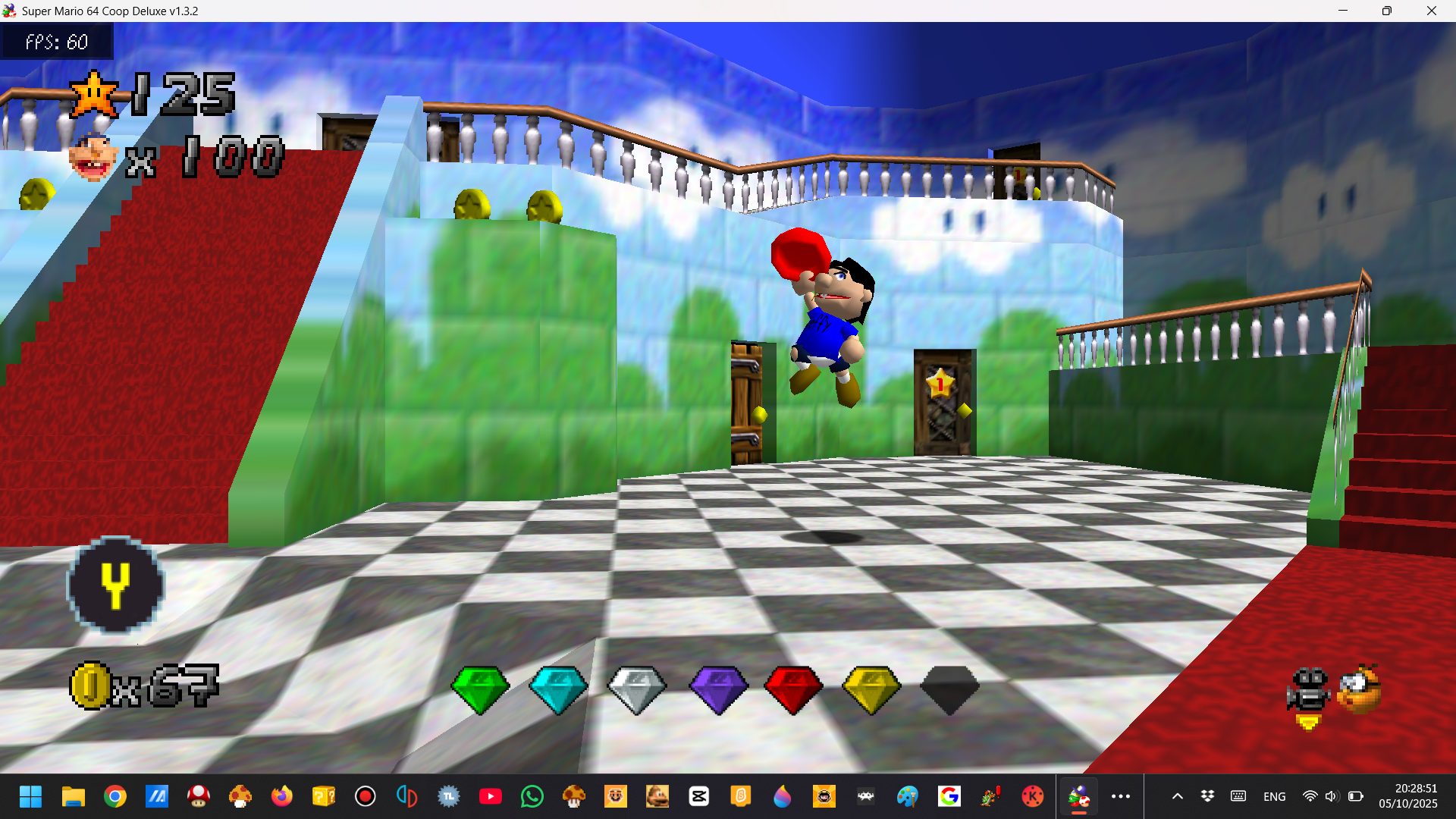This screenshot has width=1456, height=819.
Task: Launch WhatsApp from the taskbar
Action: point(532,796)
